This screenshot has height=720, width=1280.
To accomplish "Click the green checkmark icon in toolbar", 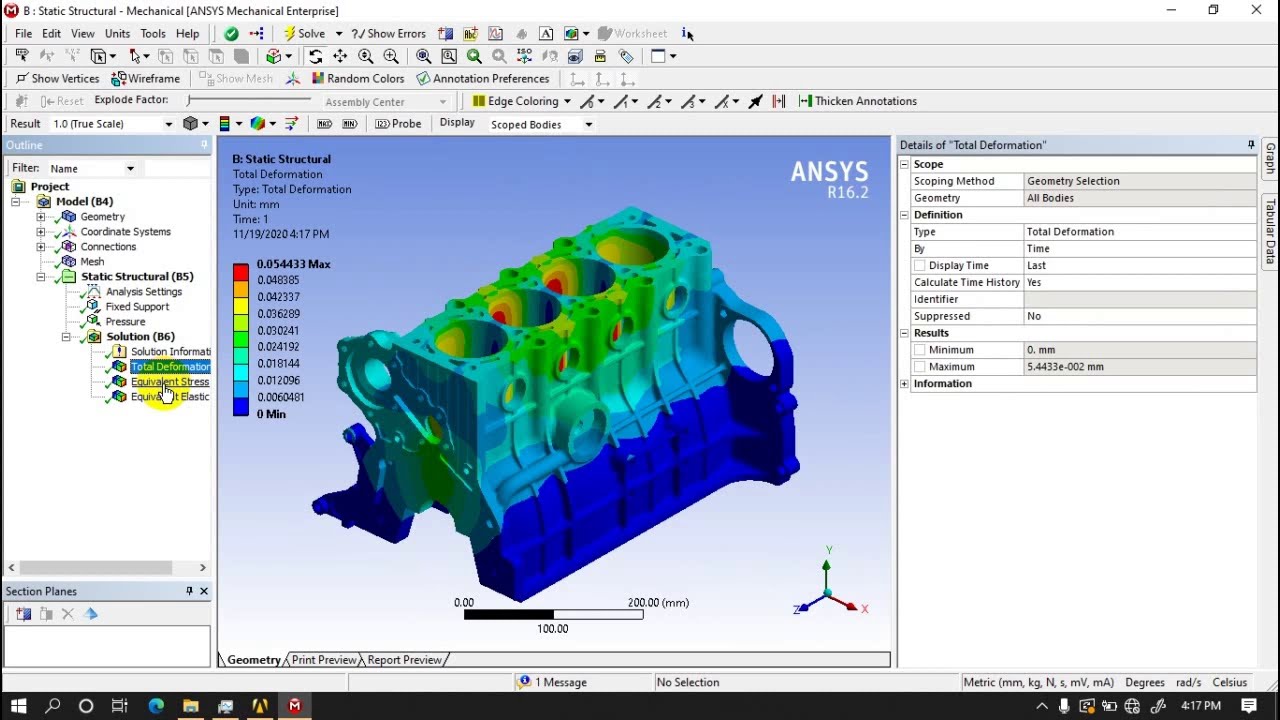I will [x=231, y=33].
